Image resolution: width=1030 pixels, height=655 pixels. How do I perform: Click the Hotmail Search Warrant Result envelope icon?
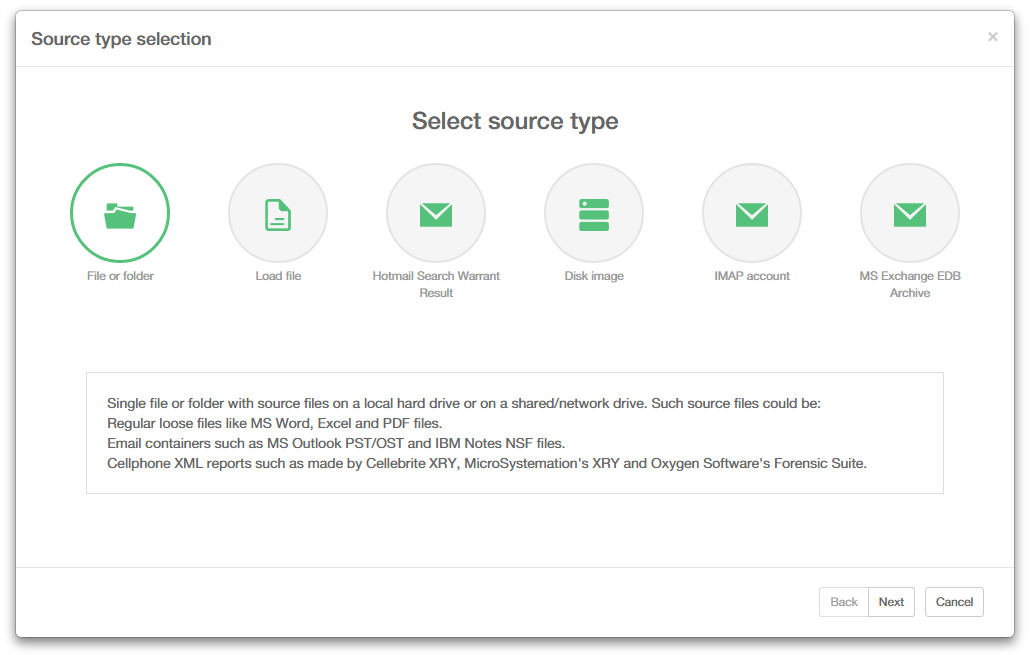point(436,213)
